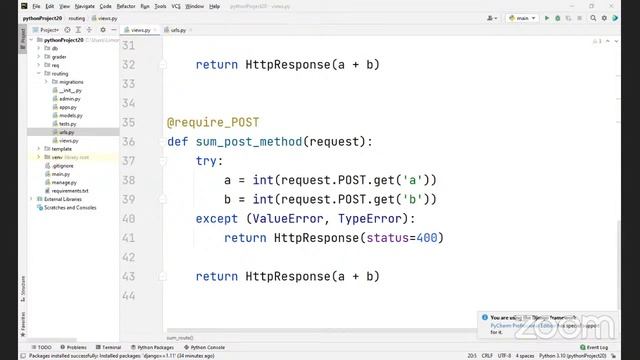Image resolution: width=640 pixels, height=360 pixels.
Task: Open the Event Log
Action: (594, 347)
